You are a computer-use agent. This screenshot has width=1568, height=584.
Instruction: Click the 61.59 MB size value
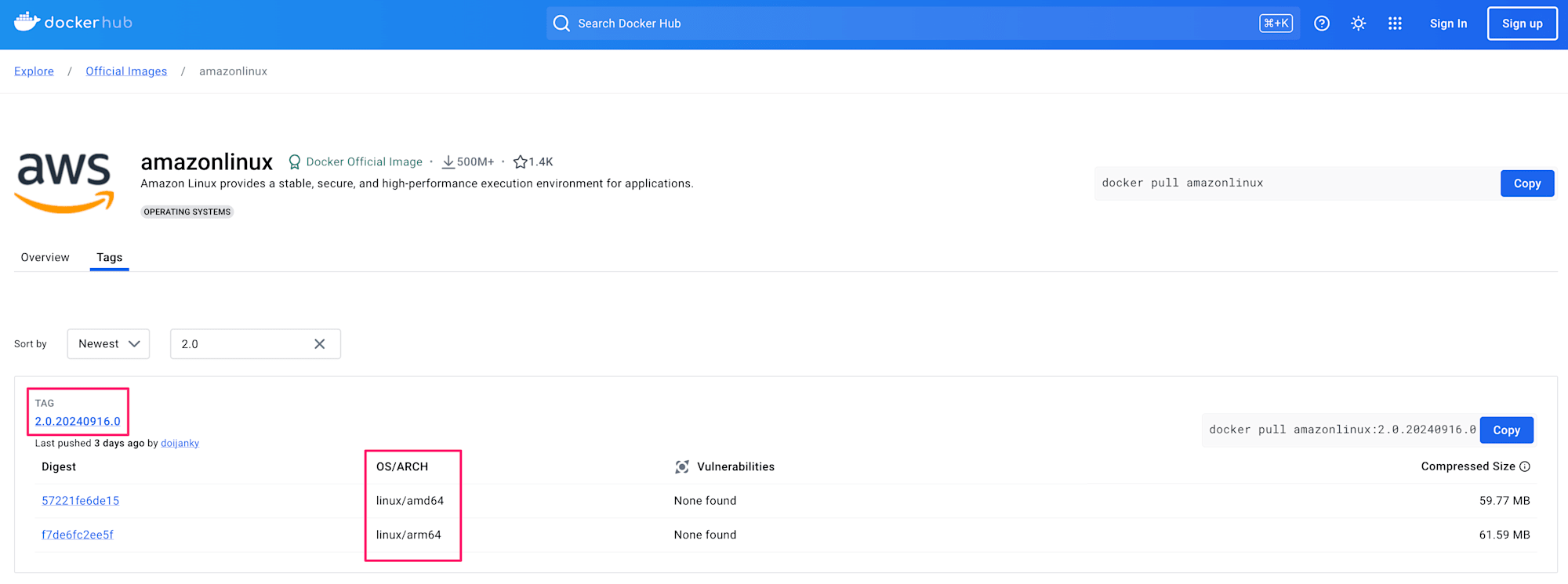point(1504,535)
